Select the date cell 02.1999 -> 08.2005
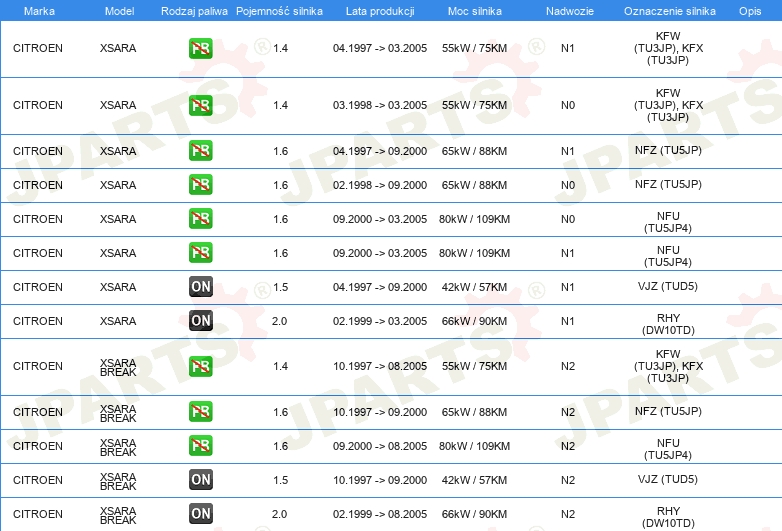Image resolution: width=782 pixels, height=531 pixels. 380,514
